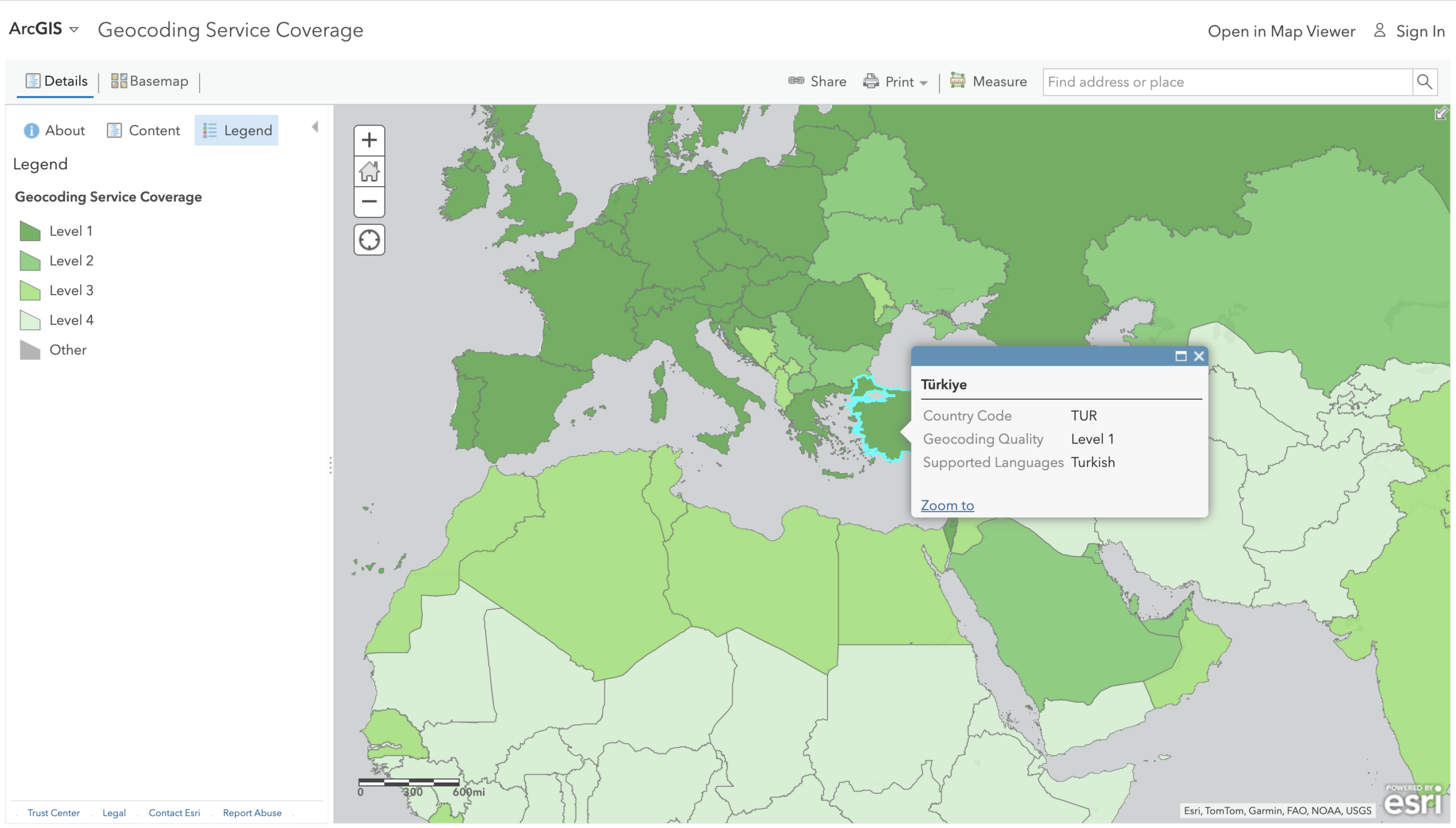Maximize the Türkiye popup window
The image size is (1456, 828).
pyautogui.click(x=1181, y=357)
